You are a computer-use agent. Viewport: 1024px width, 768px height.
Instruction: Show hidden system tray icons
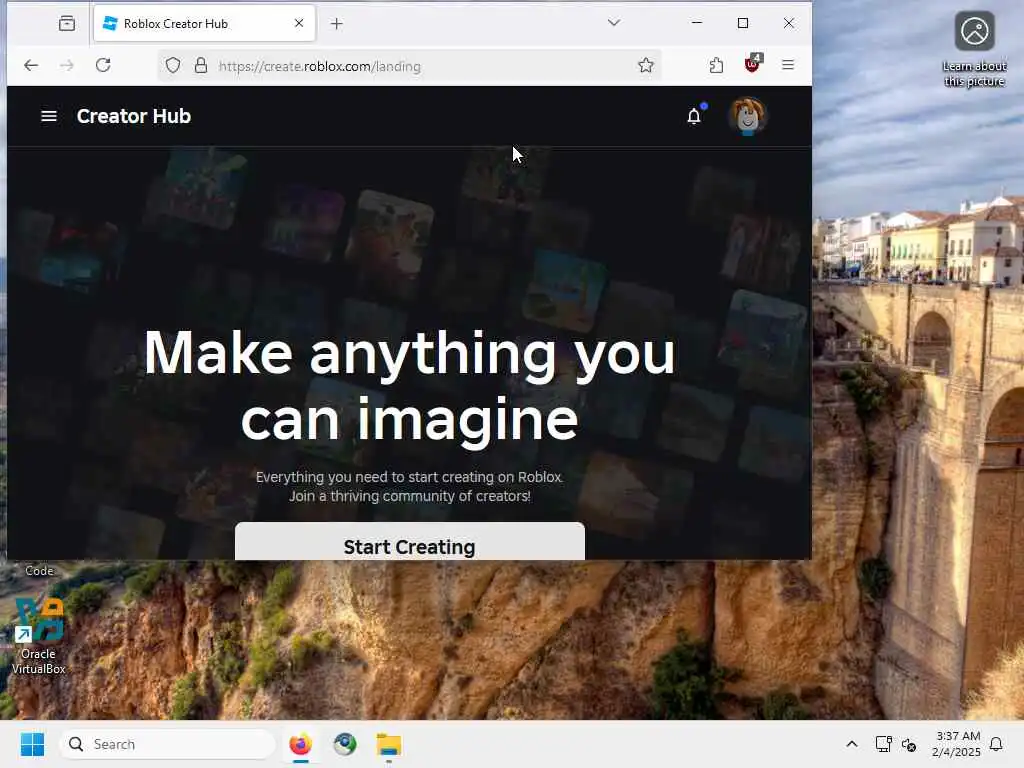(852, 744)
